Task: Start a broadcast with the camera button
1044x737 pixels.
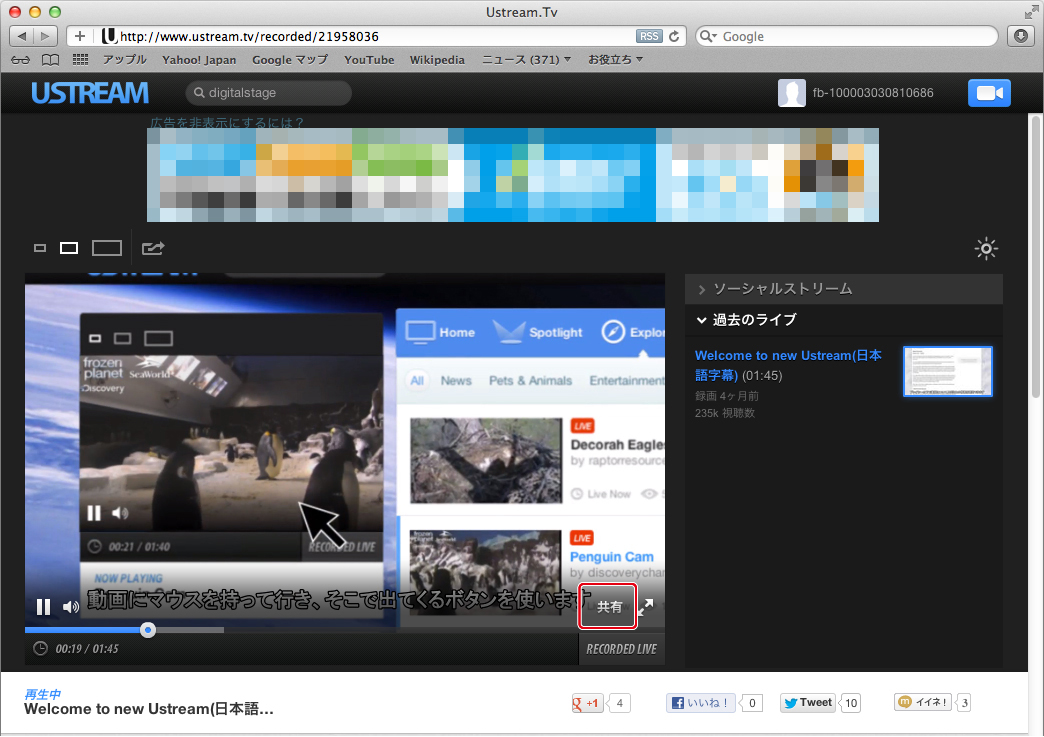Action: point(989,93)
